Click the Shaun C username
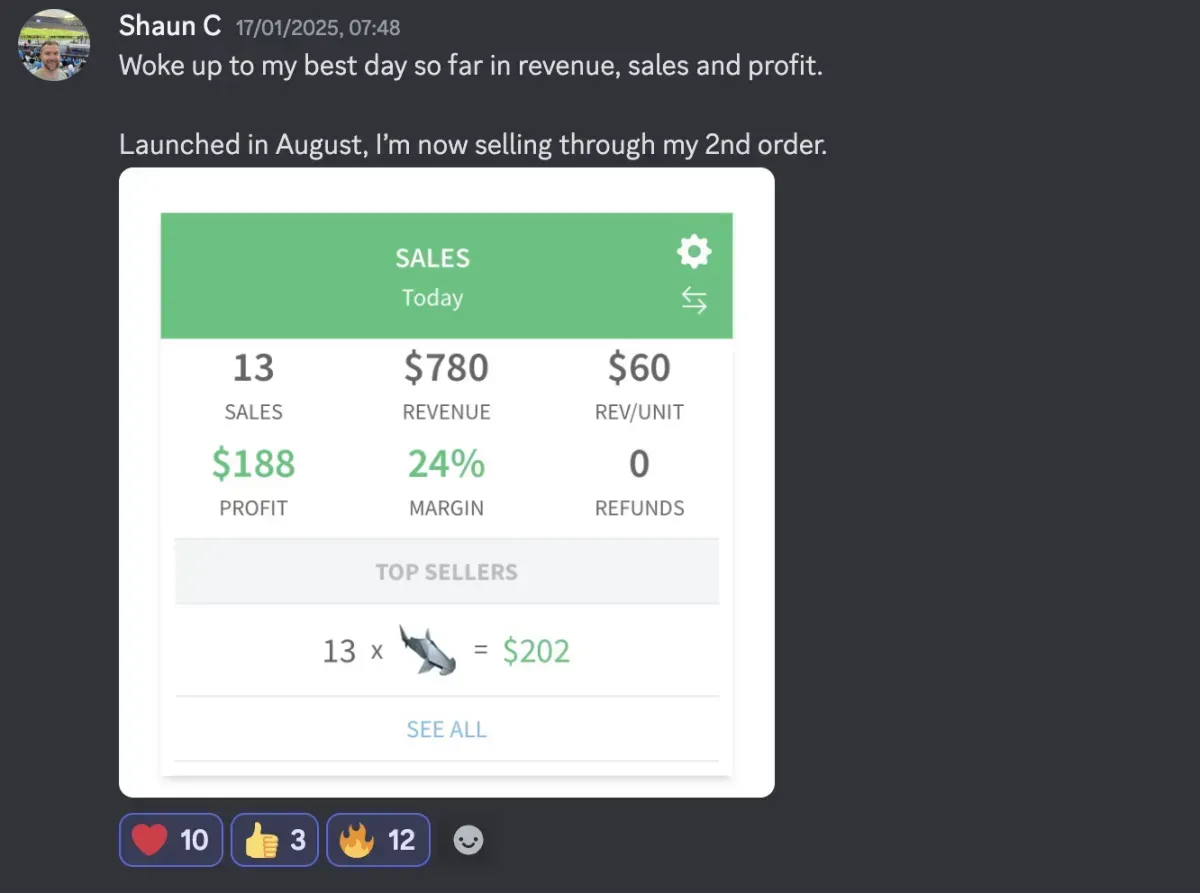Image resolution: width=1200 pixels, height=893 pixels. [169, 27]
